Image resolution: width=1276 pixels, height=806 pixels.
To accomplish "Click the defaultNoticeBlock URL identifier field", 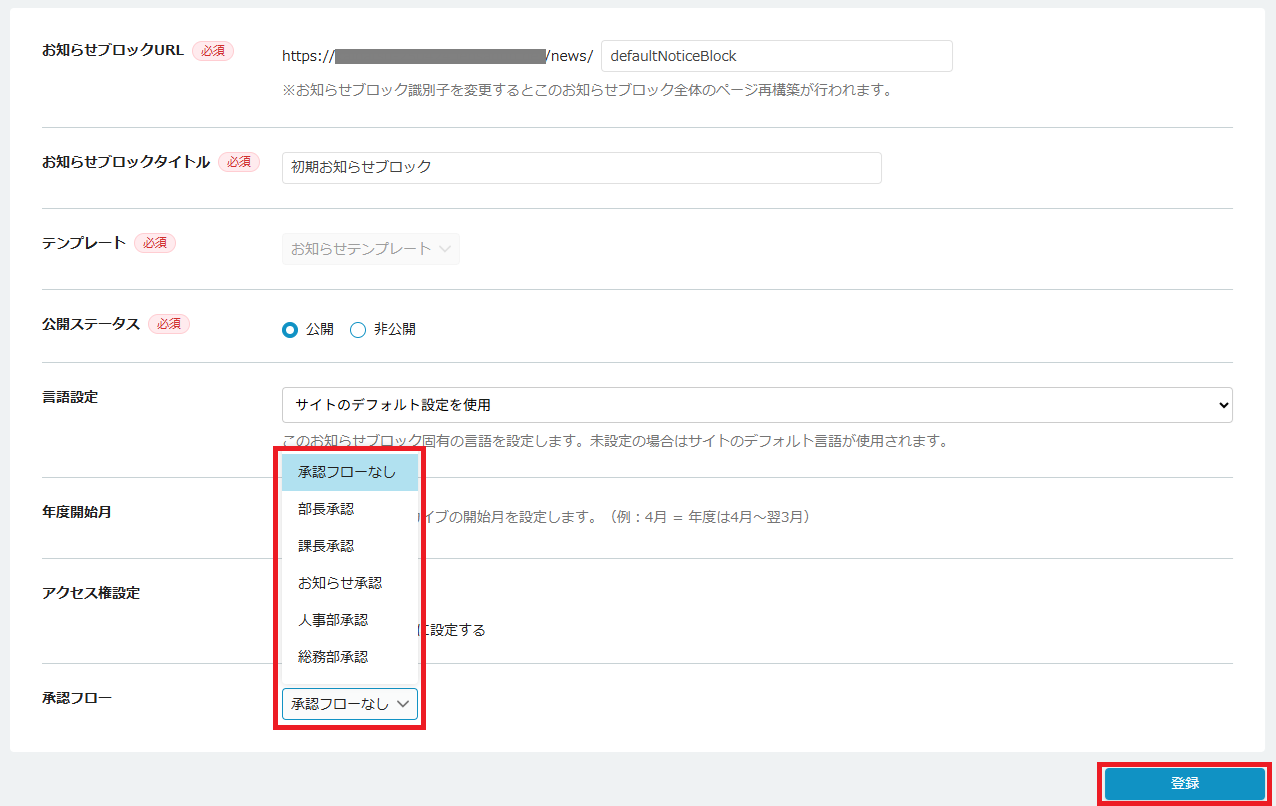I will pyautogui.click(x=776, y=56).
